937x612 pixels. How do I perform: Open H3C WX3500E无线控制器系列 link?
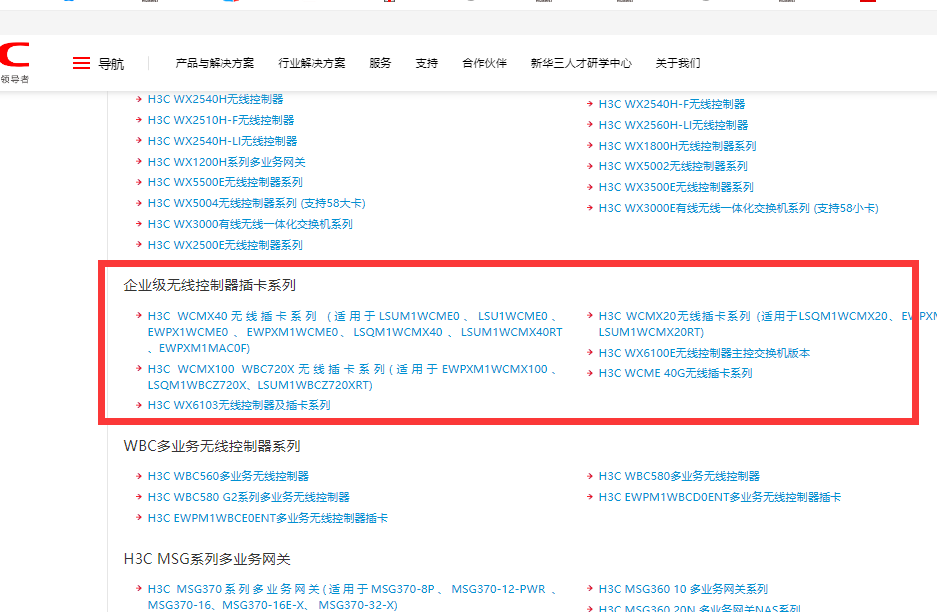pos(676,187)
